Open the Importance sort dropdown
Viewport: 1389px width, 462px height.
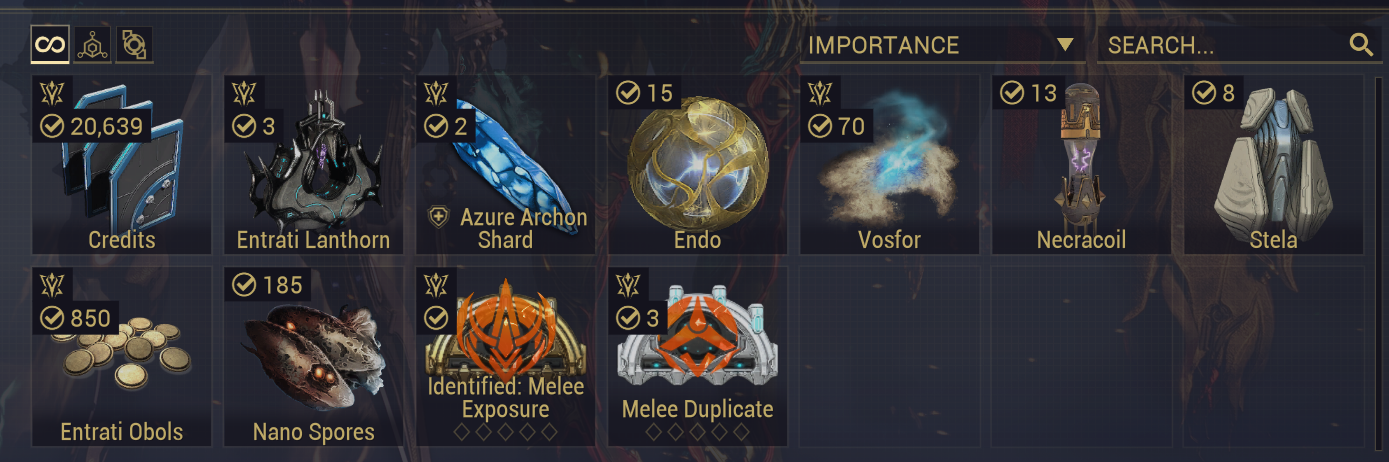click(941, 45)
